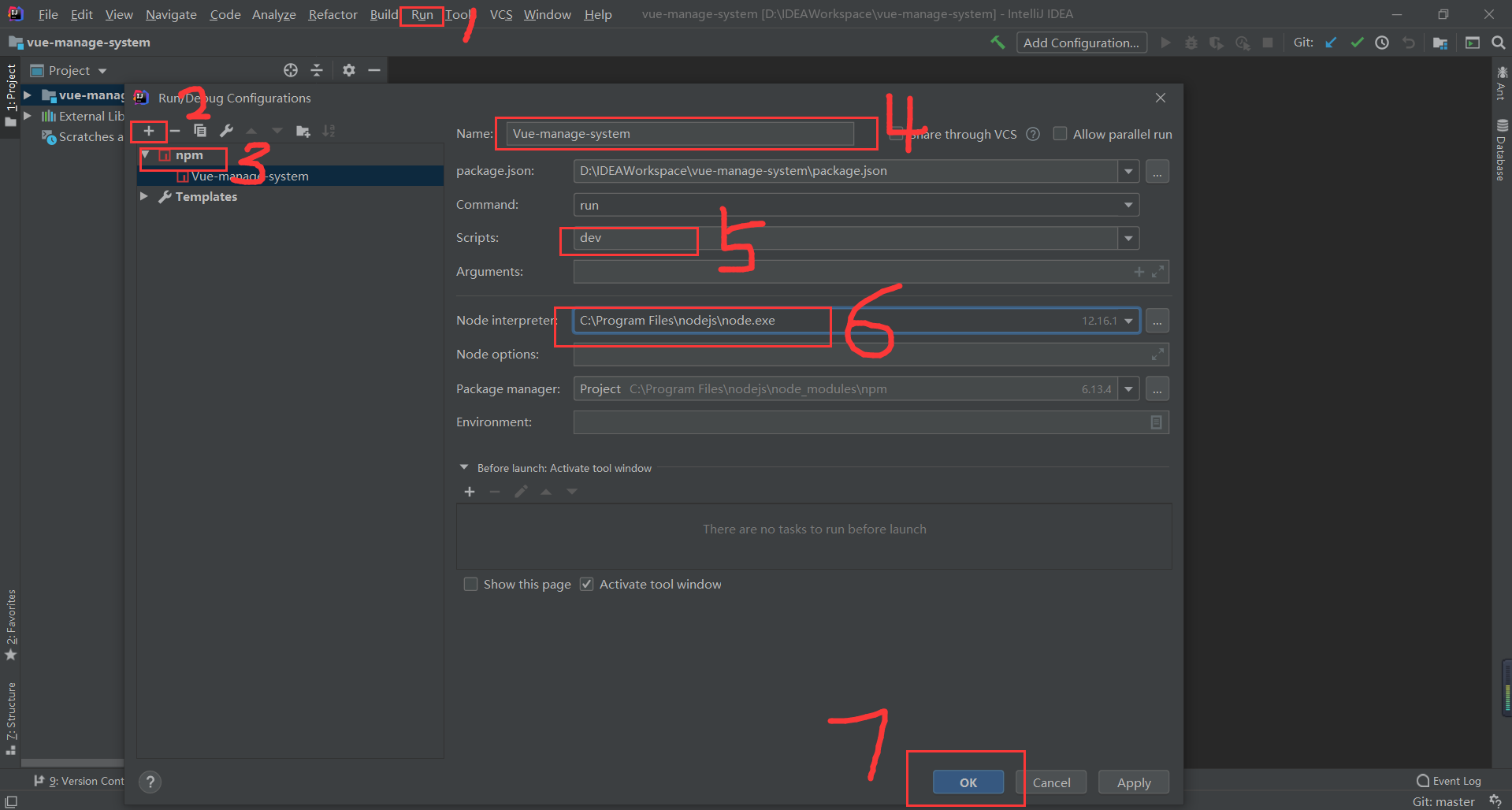Open package.json path dropdown arrow
Viewport: 1512px width, 810px height.
pyautogui.click(x=1128, y=171)
